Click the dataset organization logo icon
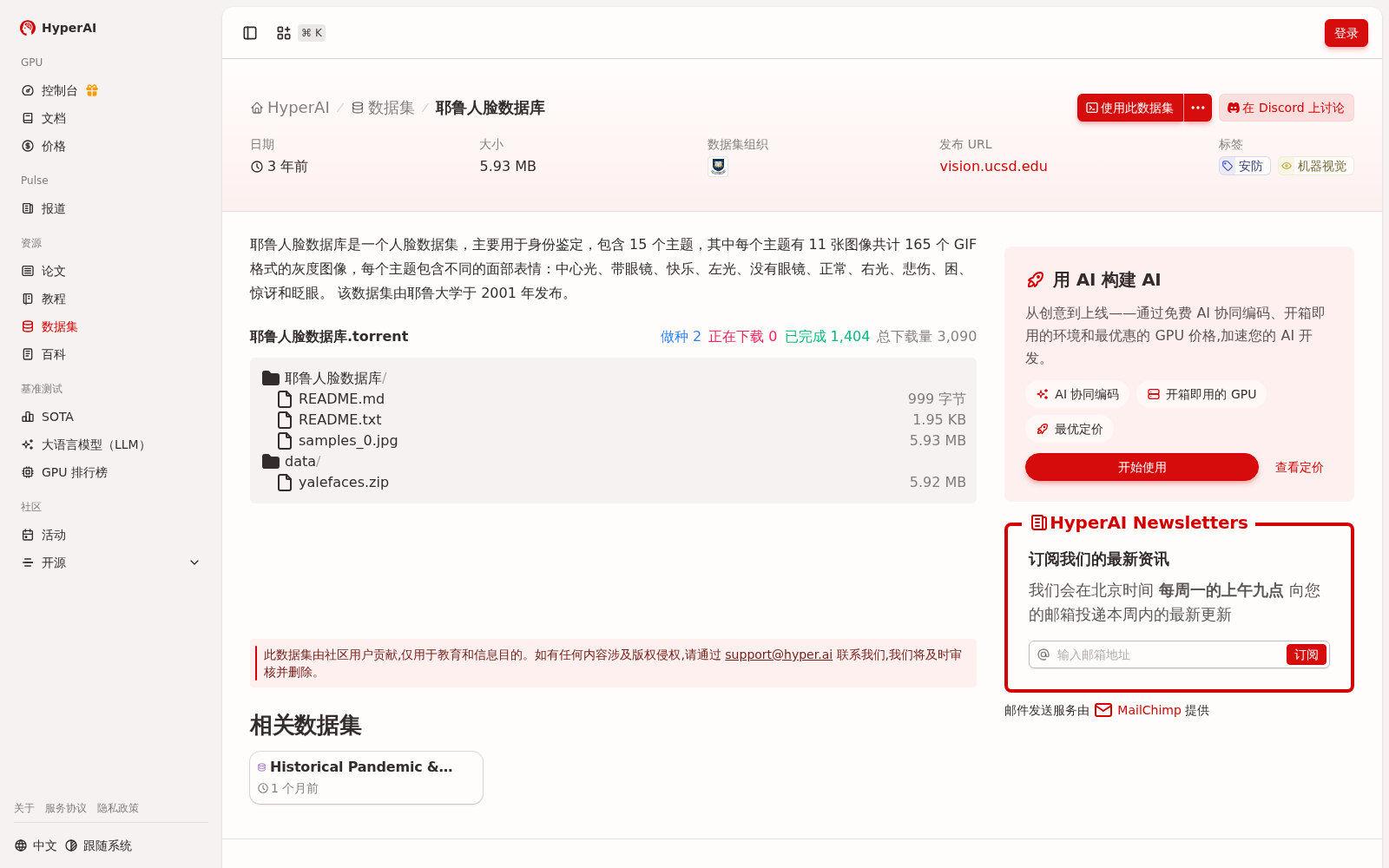 click(x=718, y=166)
